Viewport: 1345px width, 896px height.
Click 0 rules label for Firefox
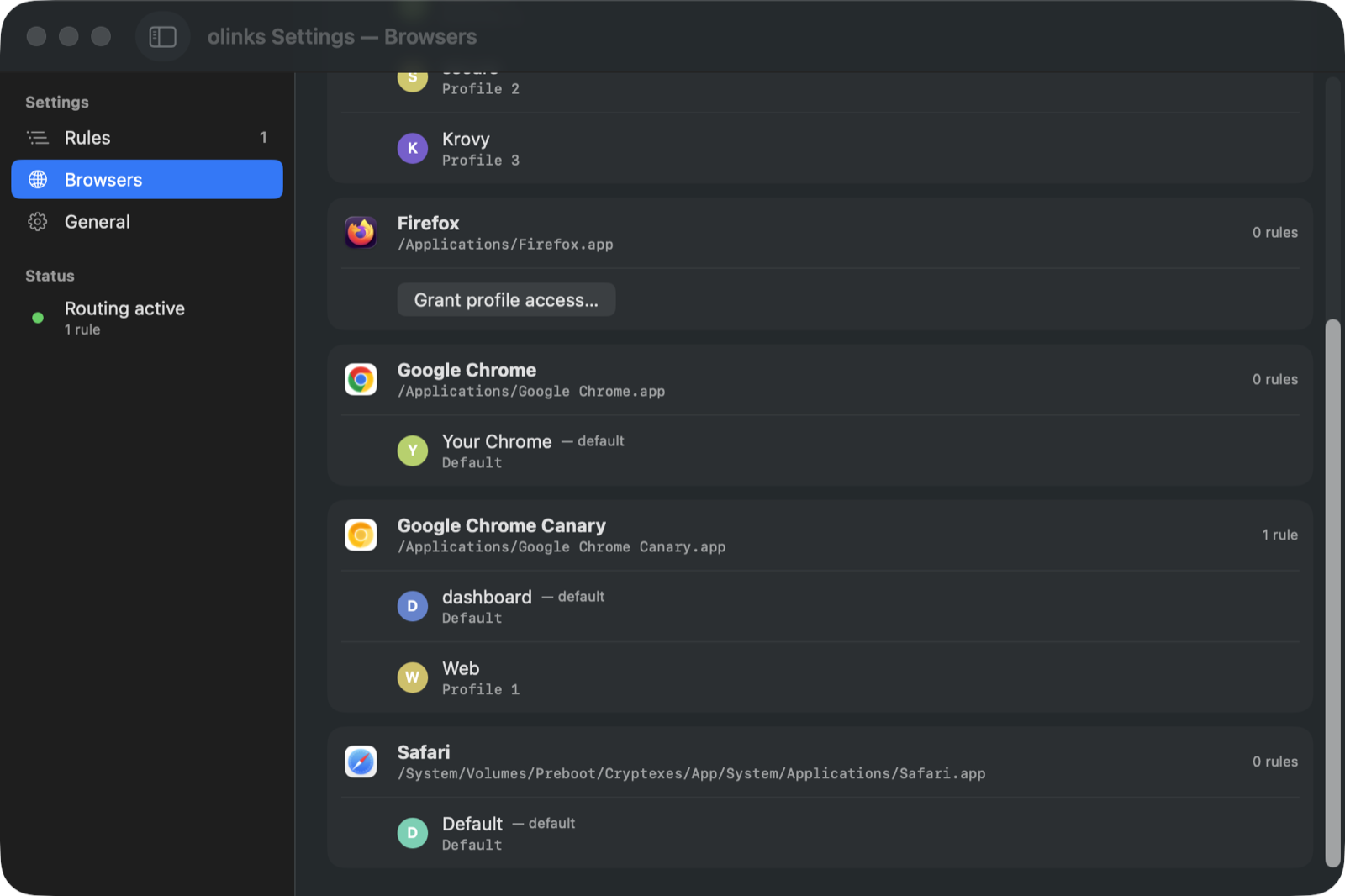coord(1275,232)
